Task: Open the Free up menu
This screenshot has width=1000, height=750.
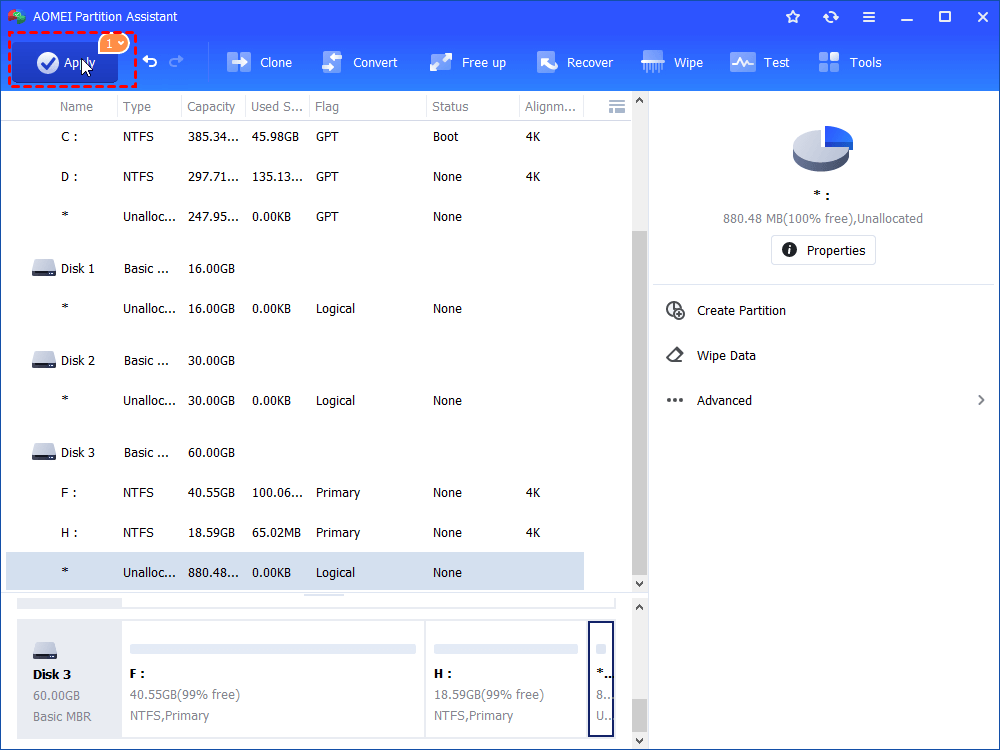Action: (467, 62)
